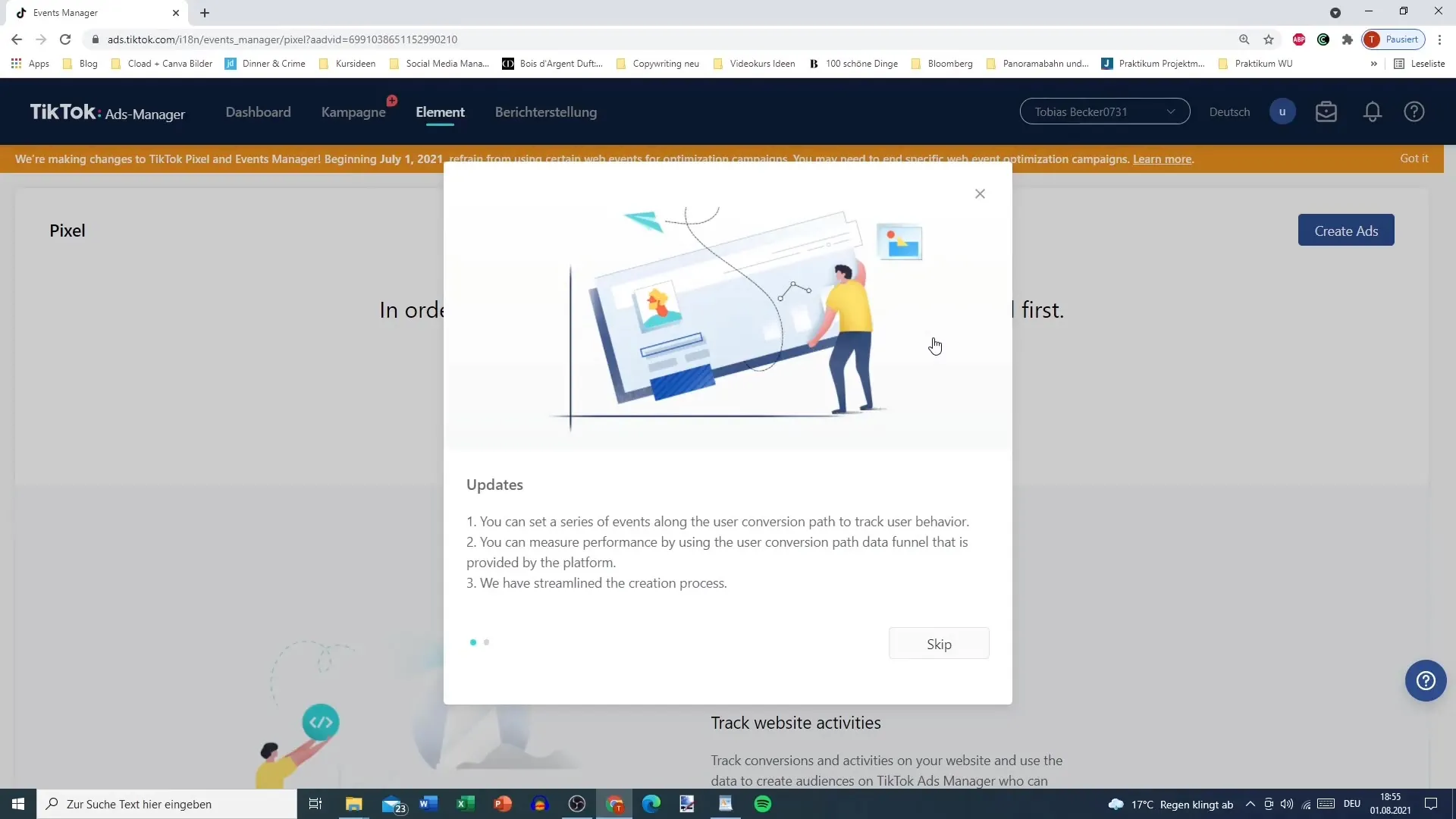Open PowerPoint from taskbar
The width and height of the screenshot is (1456, 819).
point(503,804)
